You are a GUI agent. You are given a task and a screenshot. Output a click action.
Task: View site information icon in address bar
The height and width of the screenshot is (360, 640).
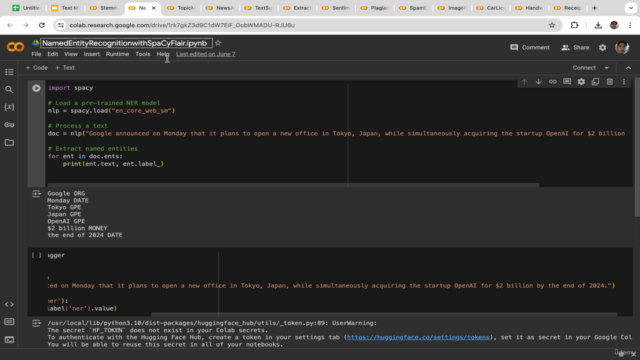pyautogui.click(x=61, y=25)
